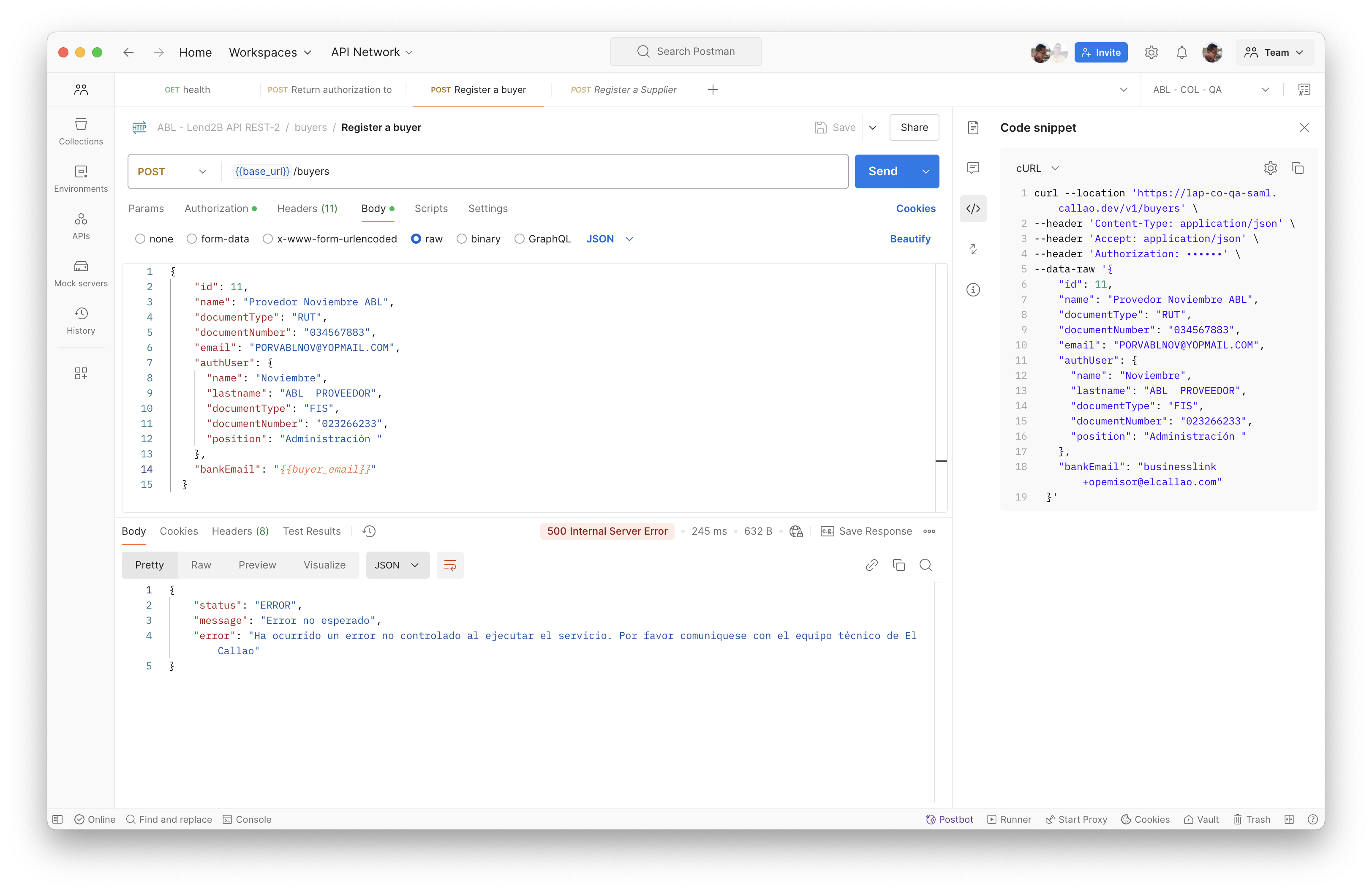Open the History sidebar panel
The height and width of the screenshot is (892, 1372).
pos(81,321)
